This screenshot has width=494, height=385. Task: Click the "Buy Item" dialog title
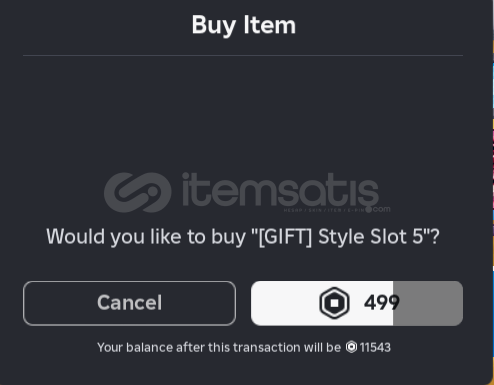244,25
